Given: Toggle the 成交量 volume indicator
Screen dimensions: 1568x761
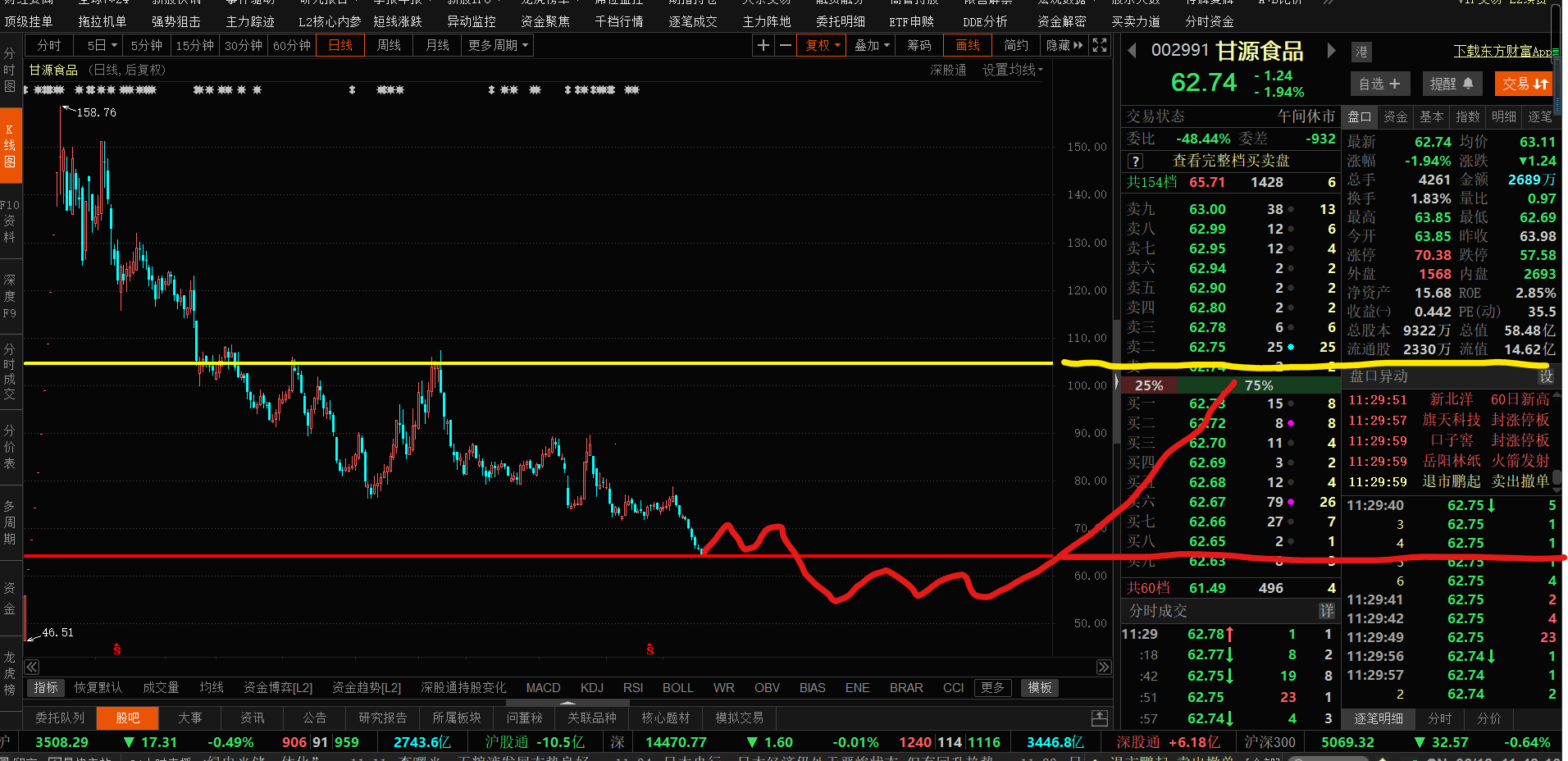Looking at the screenshot, I should click(x=161, y=688).
